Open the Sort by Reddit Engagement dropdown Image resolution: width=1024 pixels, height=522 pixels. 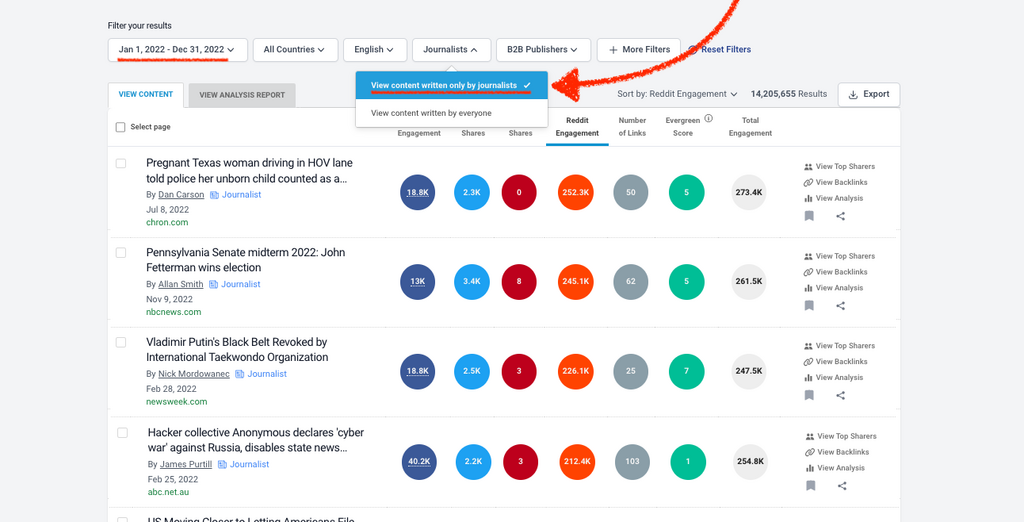point(677,94)
